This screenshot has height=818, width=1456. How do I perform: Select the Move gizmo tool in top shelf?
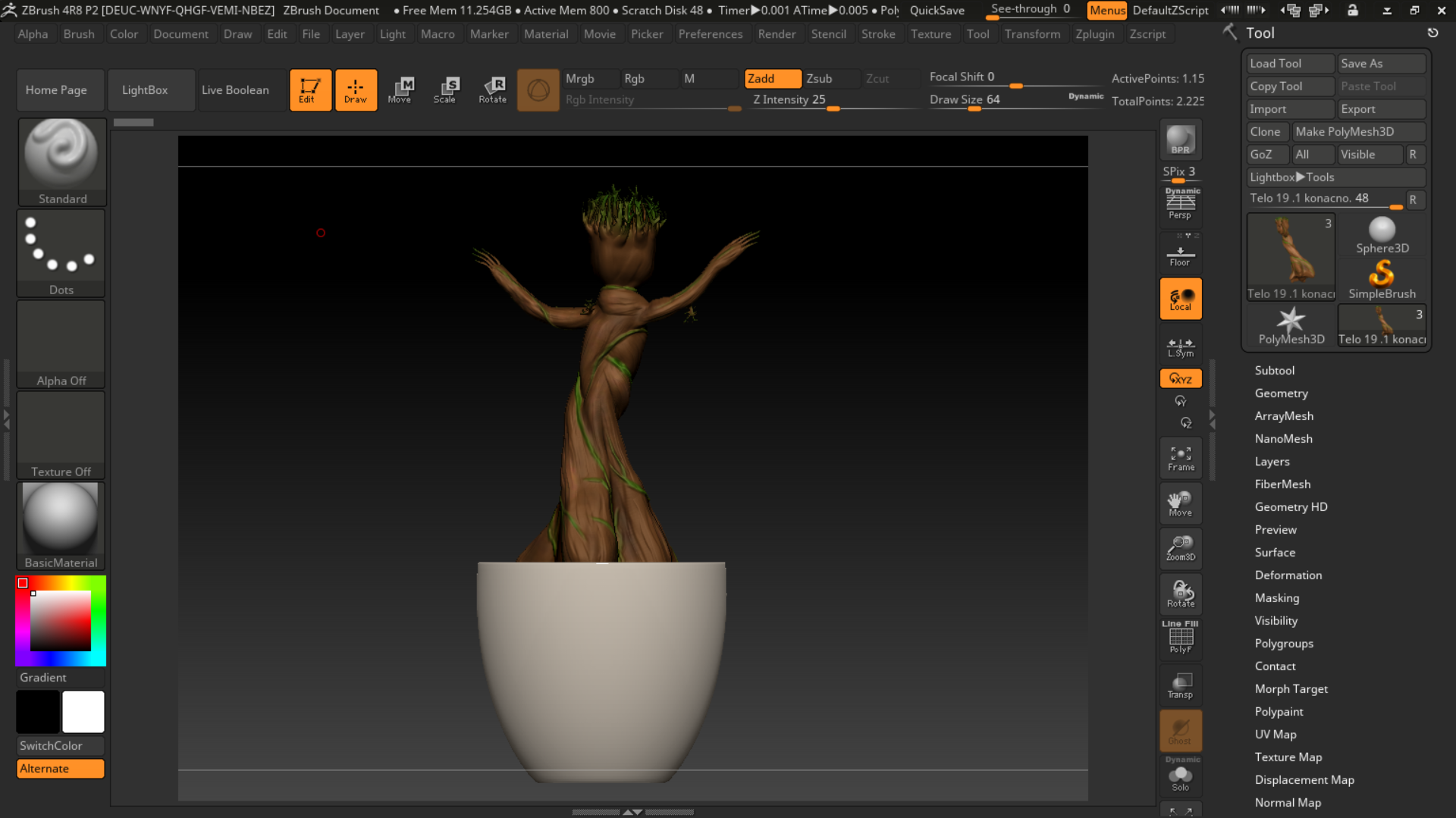pos(400,90)
